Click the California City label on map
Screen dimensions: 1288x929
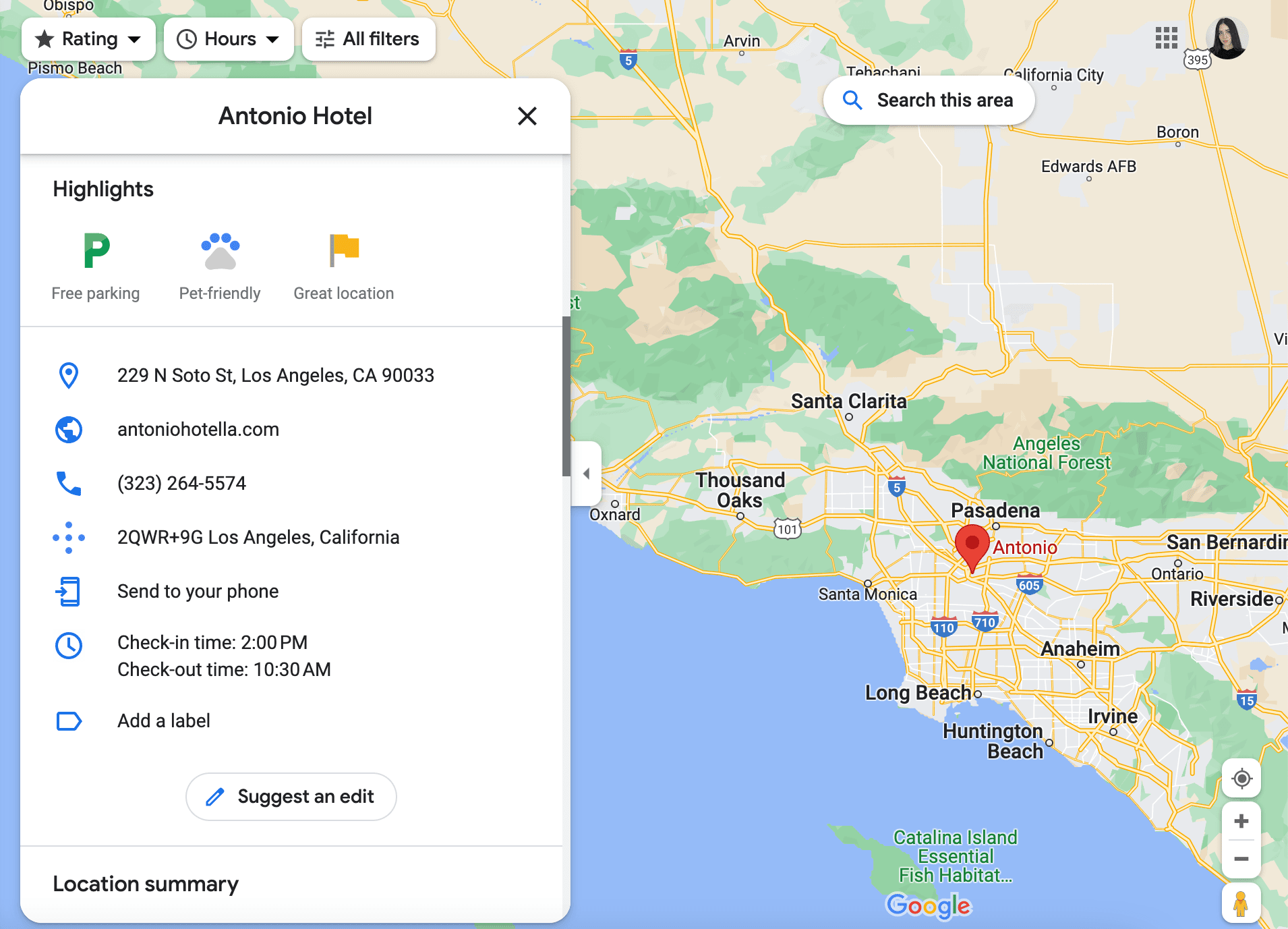click(1054, 75)
